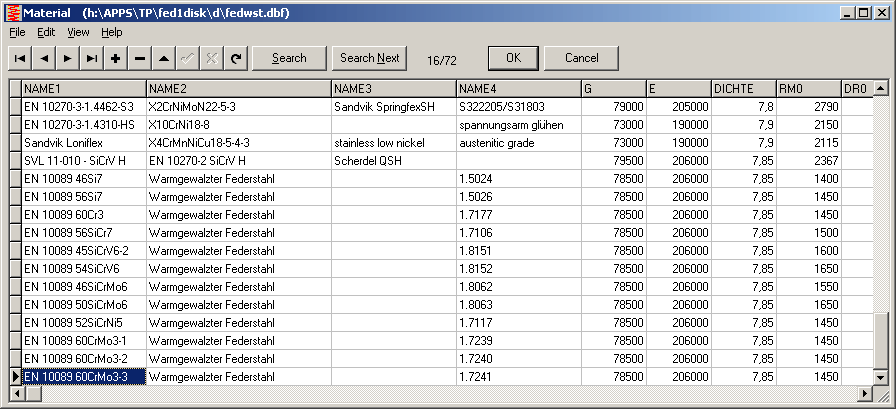Open the View menu
Image resolution: width=896 pixels, height=409 pixels.
(x=78, y=32)
